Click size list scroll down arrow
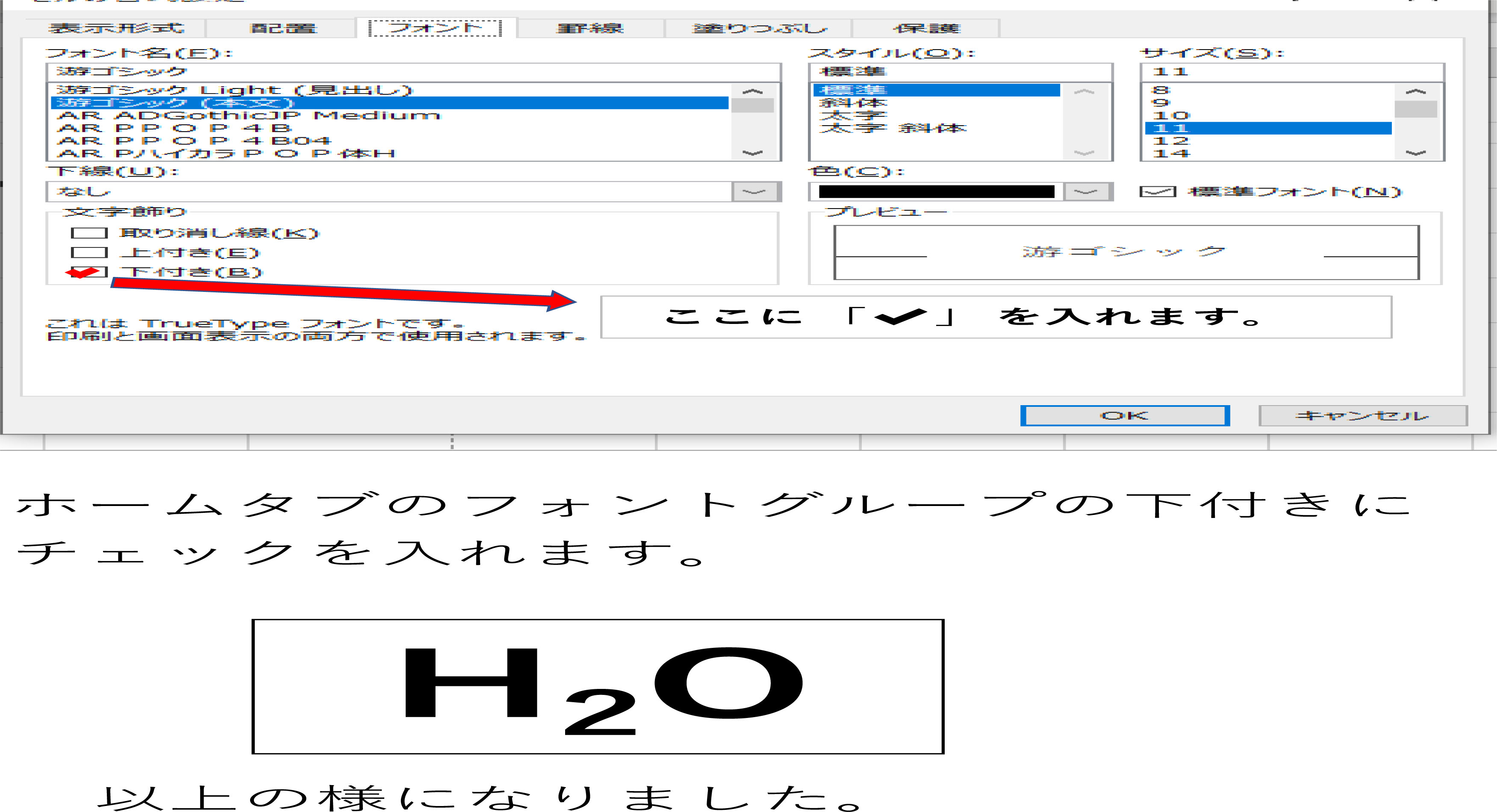1497x812 pixels. coord(1415,153)
